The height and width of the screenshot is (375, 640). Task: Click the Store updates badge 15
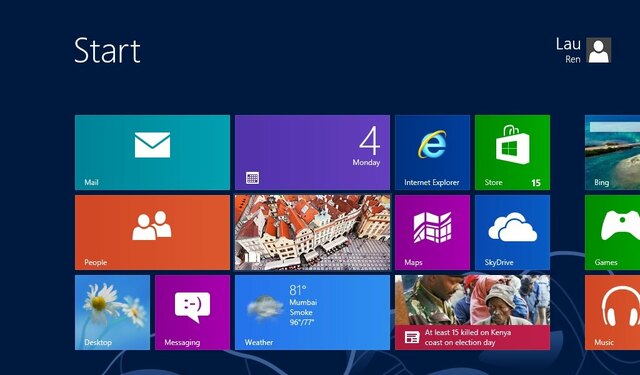point(536,183)
